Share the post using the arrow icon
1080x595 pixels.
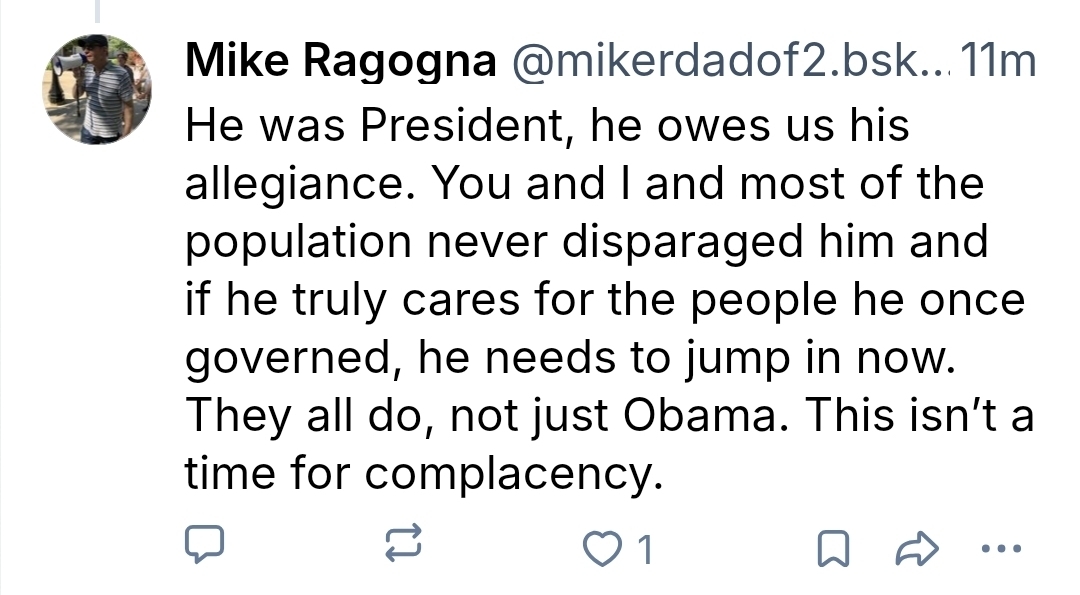point(913,547)
